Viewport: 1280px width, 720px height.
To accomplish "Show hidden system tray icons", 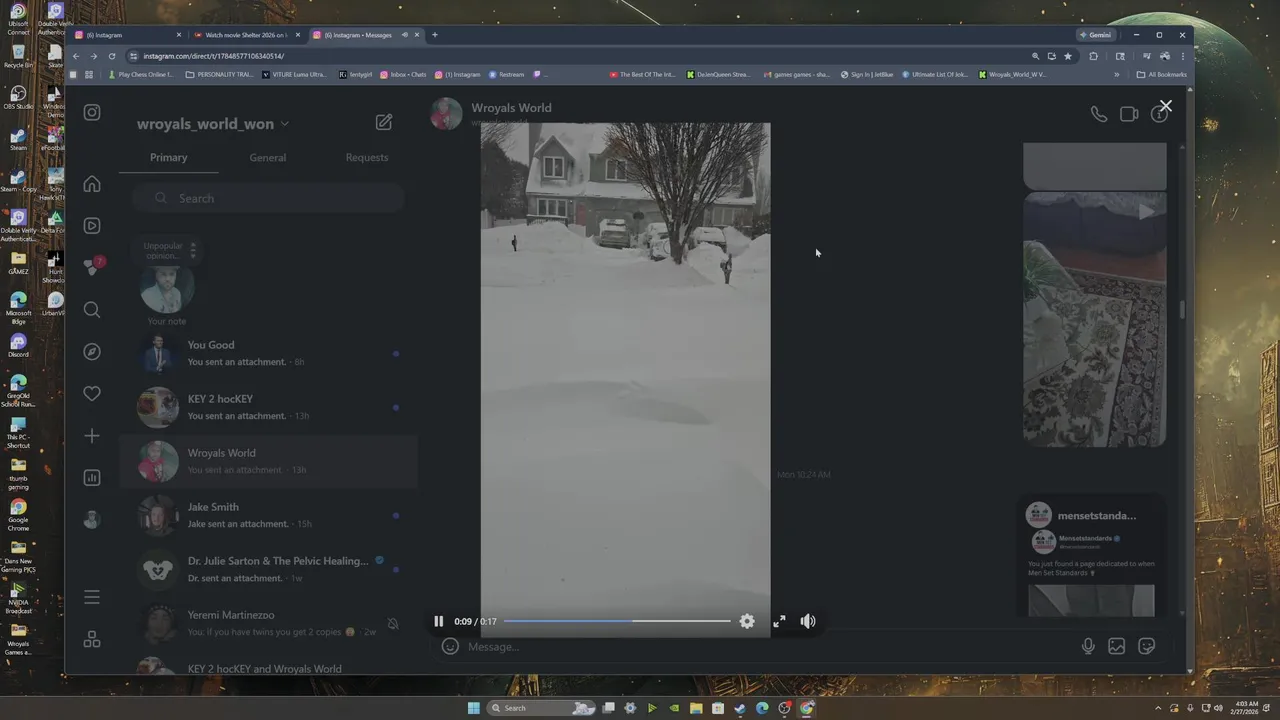I will click(1160, 708).
